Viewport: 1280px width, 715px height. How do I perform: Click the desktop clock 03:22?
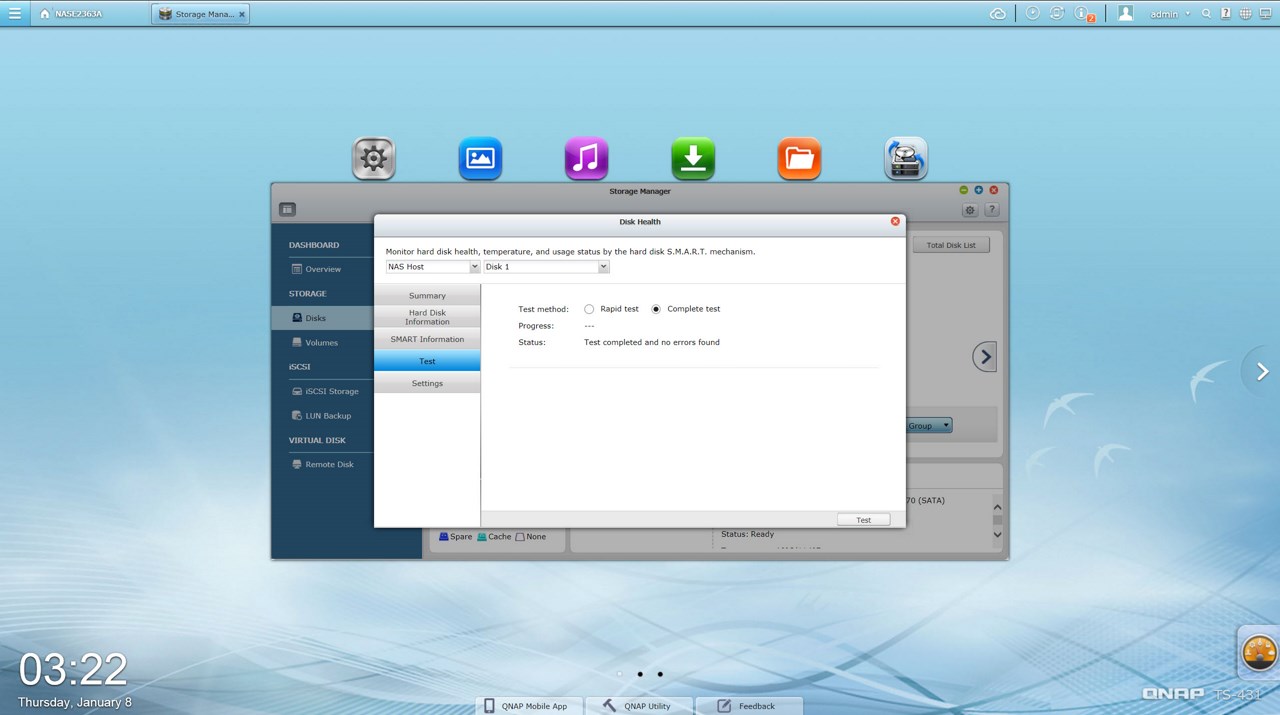click(73, 669)
